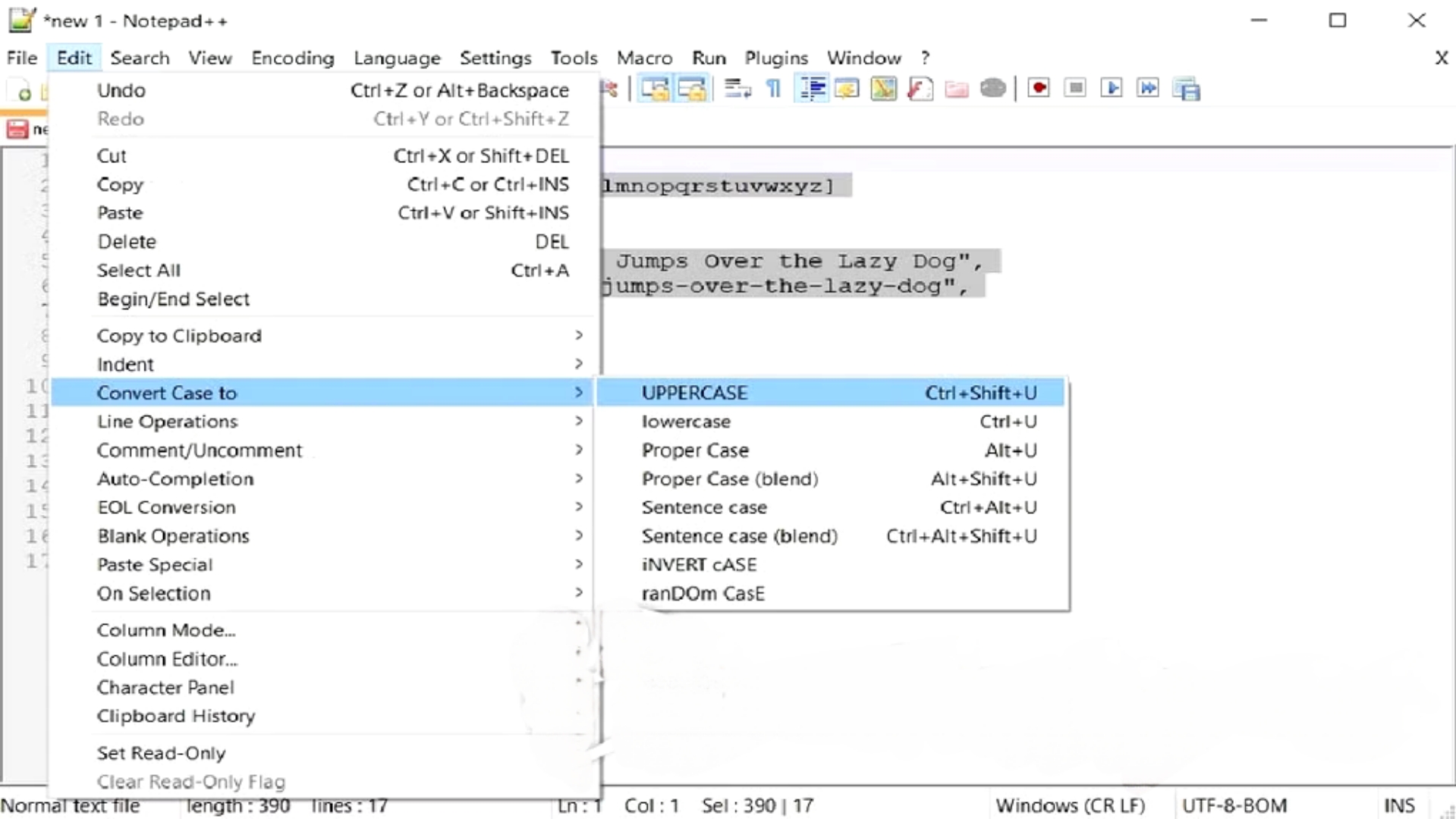Open the Paste Special submenu
The image size is (1456, 819).
(154, 564)
